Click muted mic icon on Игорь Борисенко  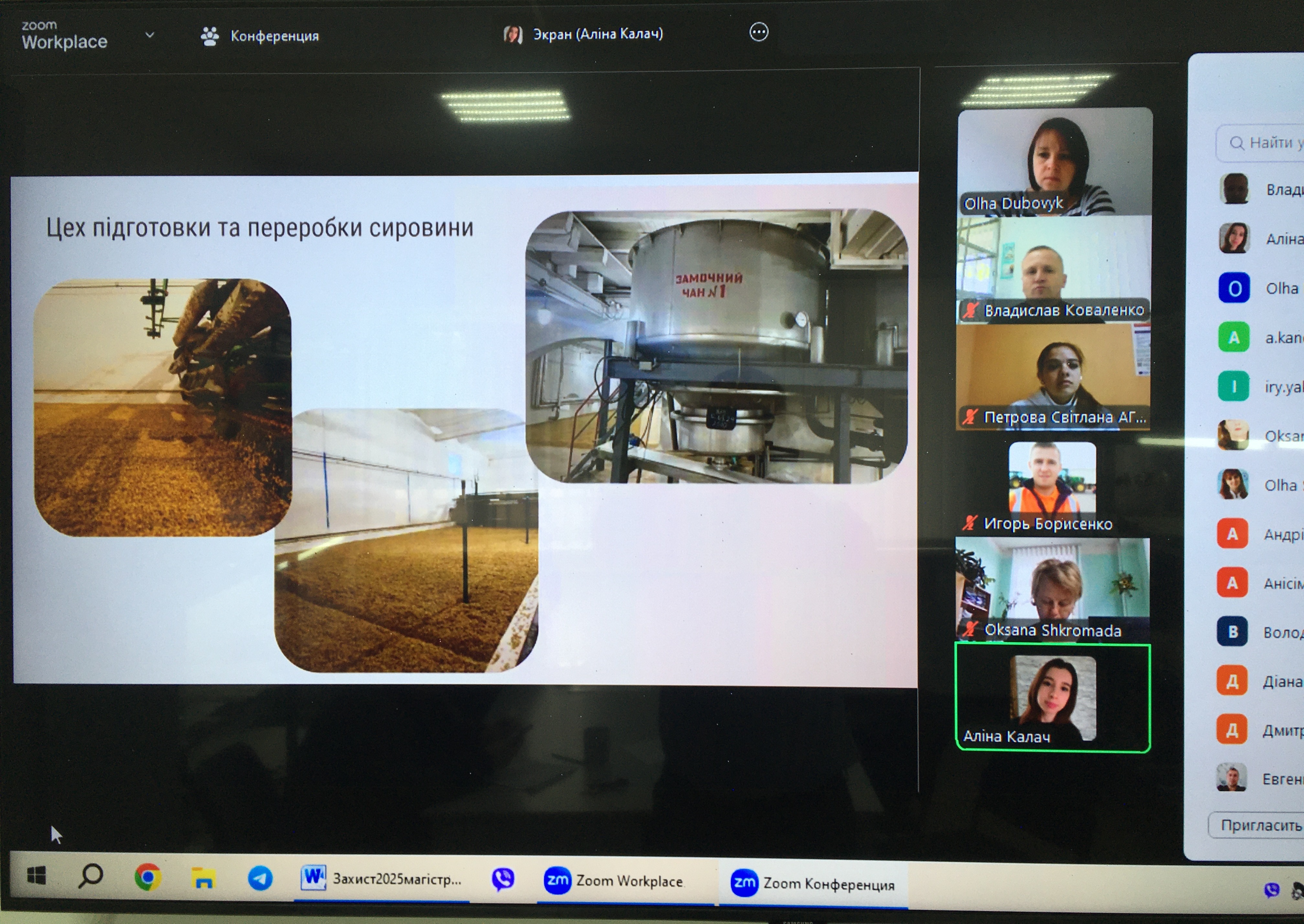970,523
